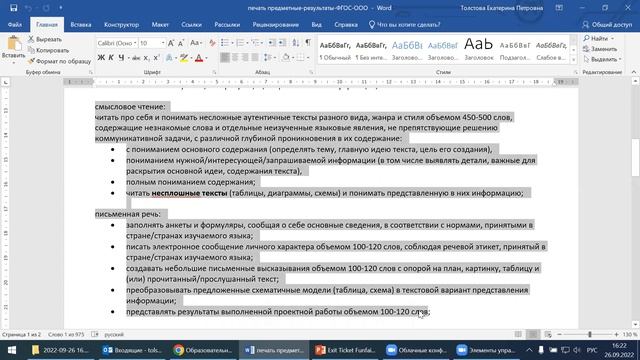Open the font size 10 dropdown
The height and width of the screenshot is (360, 640).
(x=163, y=43)
